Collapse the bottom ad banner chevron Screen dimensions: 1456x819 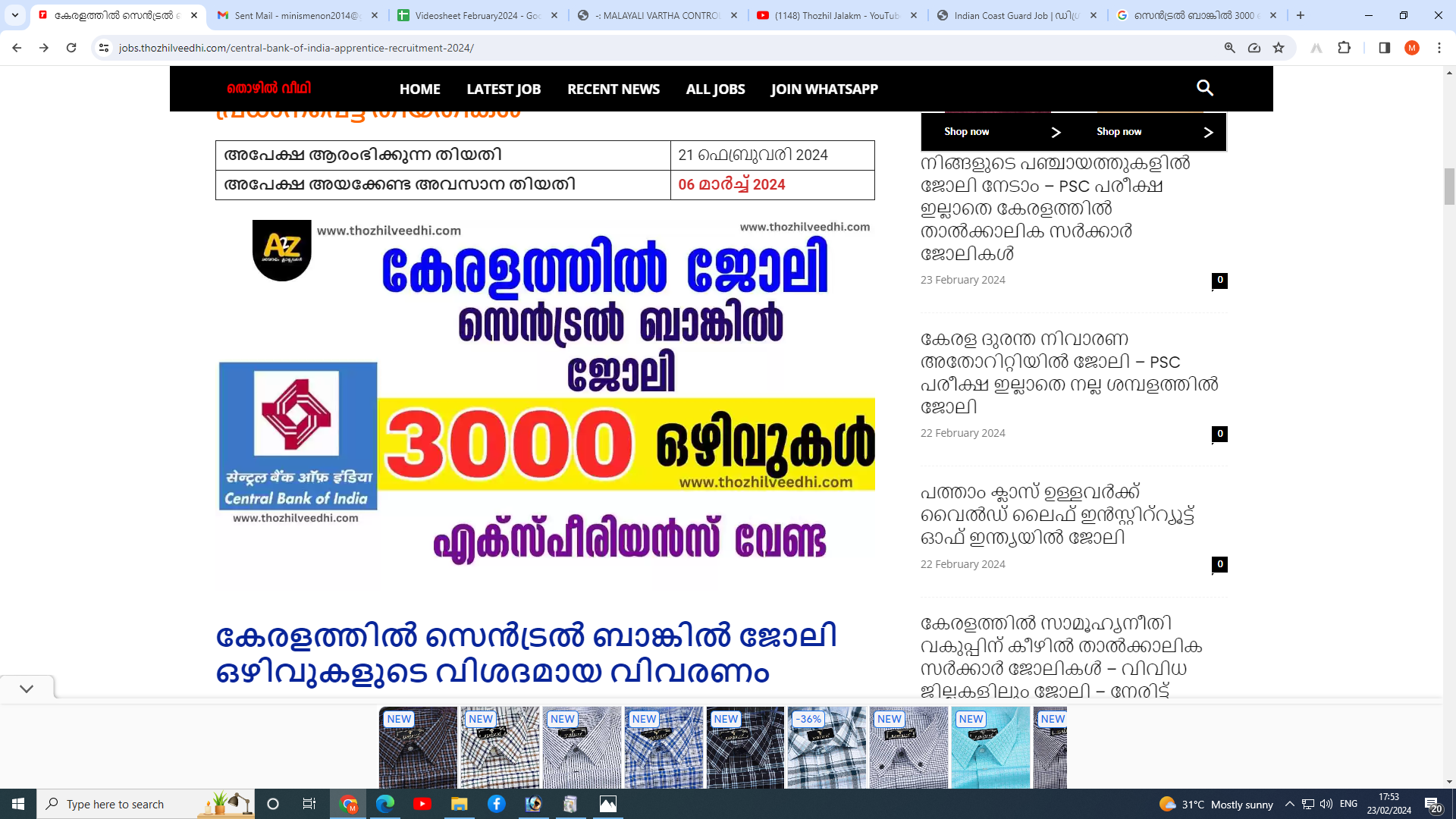coord(27,689)
